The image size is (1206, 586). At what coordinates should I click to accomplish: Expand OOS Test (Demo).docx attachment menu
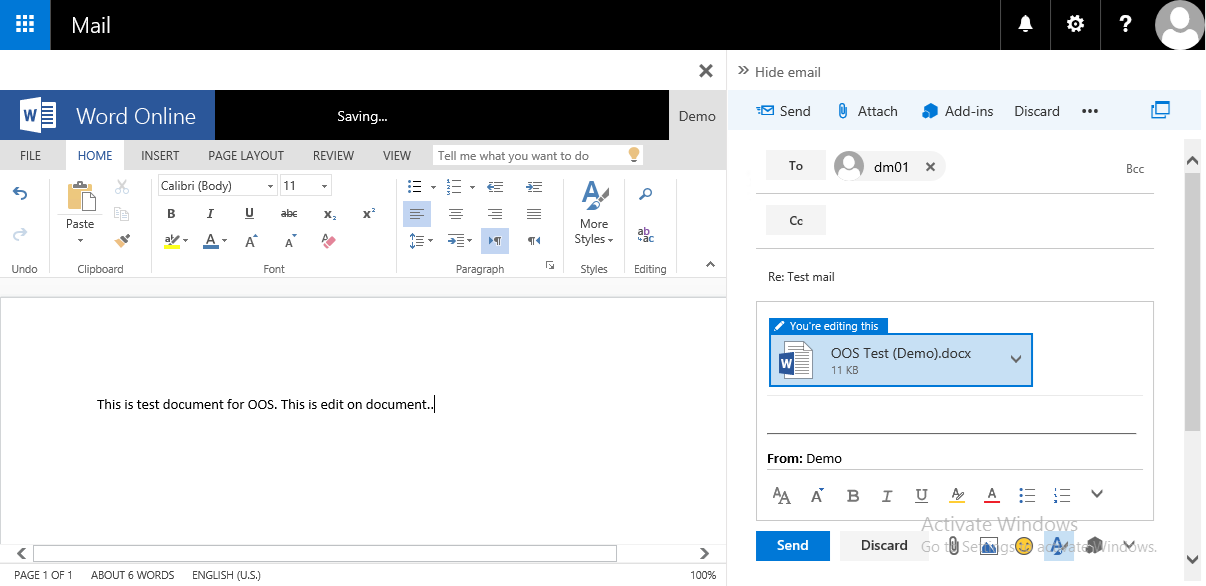click(x=1016, y=360)
